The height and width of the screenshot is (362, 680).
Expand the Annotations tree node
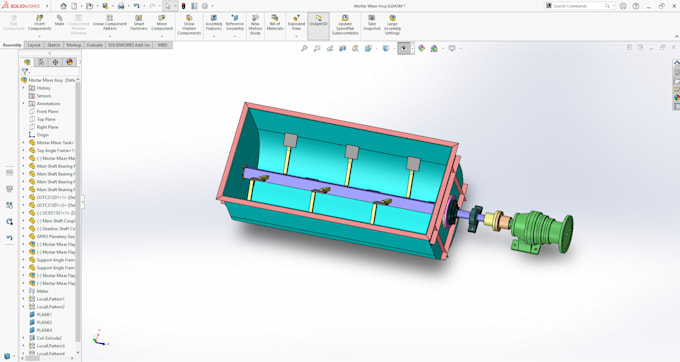click(x=23, y=104)
